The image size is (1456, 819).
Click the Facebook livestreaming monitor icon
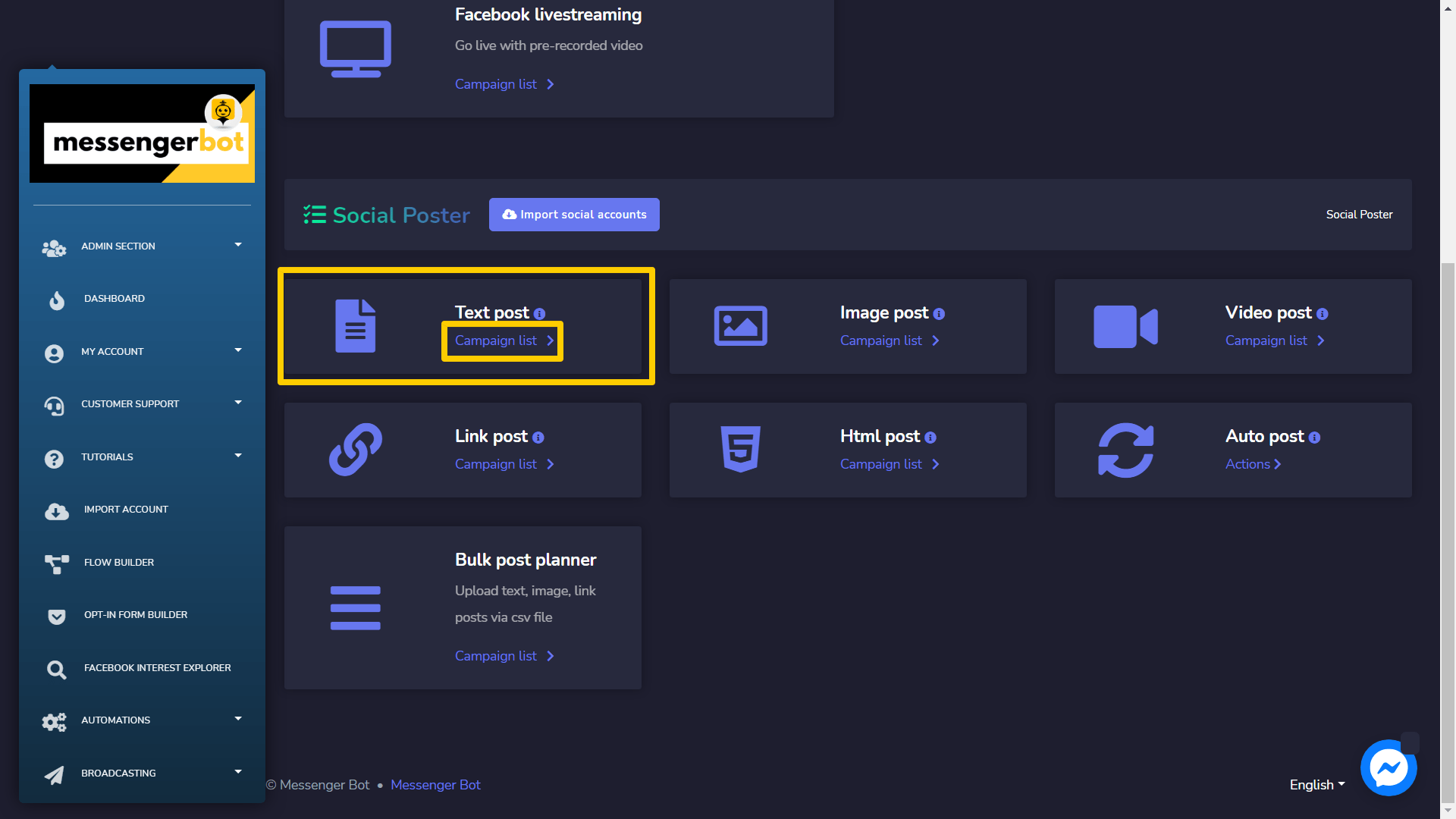tap(355, 49)
